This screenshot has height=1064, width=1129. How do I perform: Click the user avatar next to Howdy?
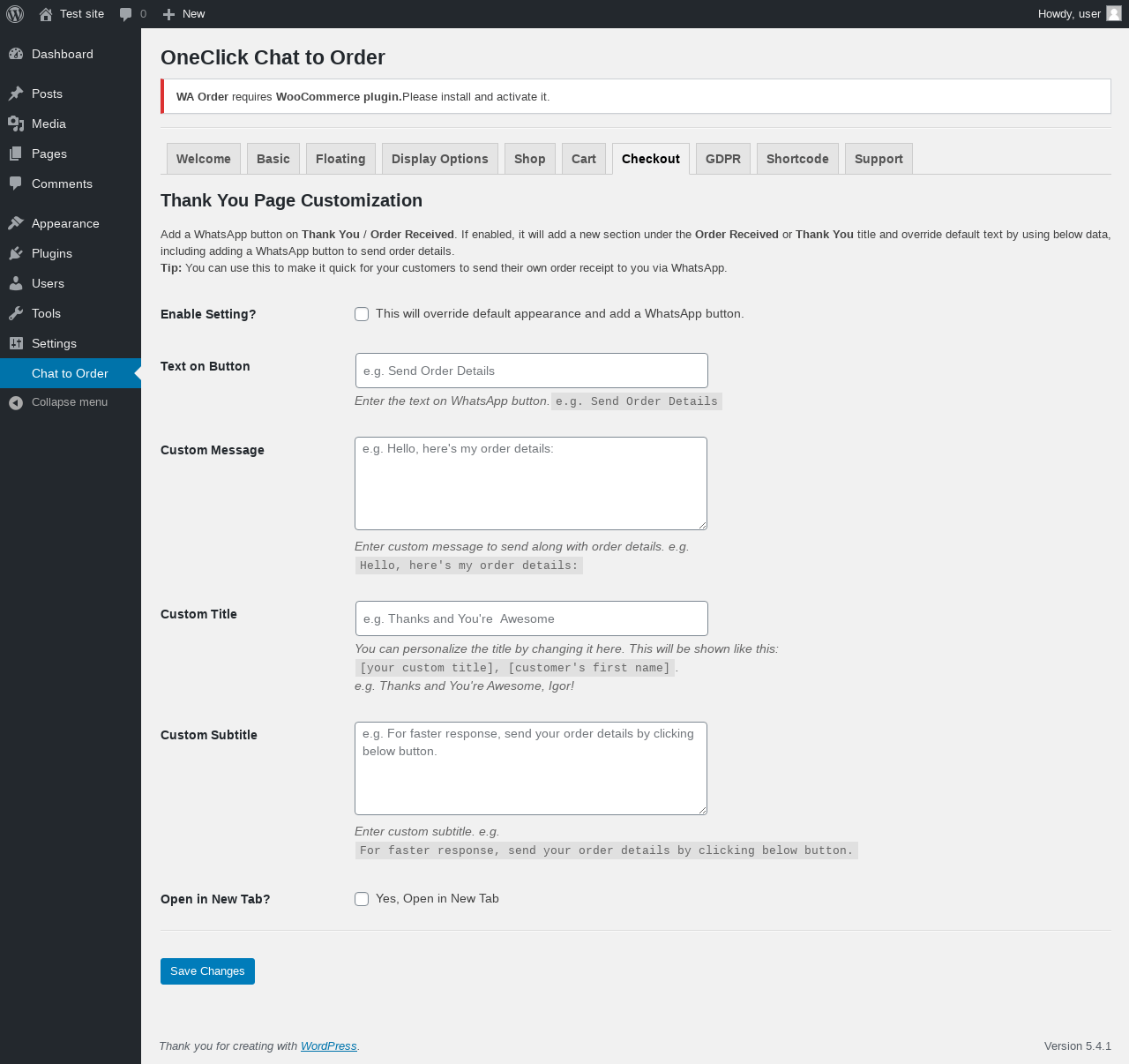point(1114,13)
